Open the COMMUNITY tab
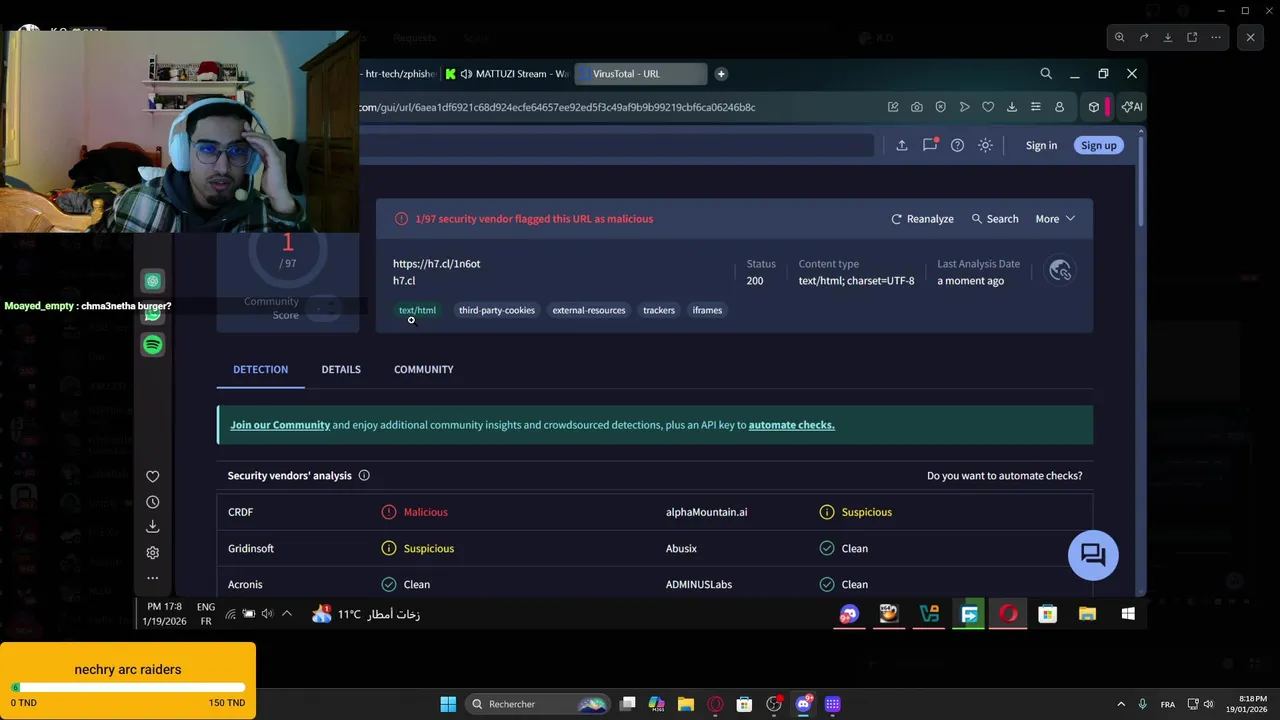Viewport: 1280px width, 720px height. click(x=424, y=370)
